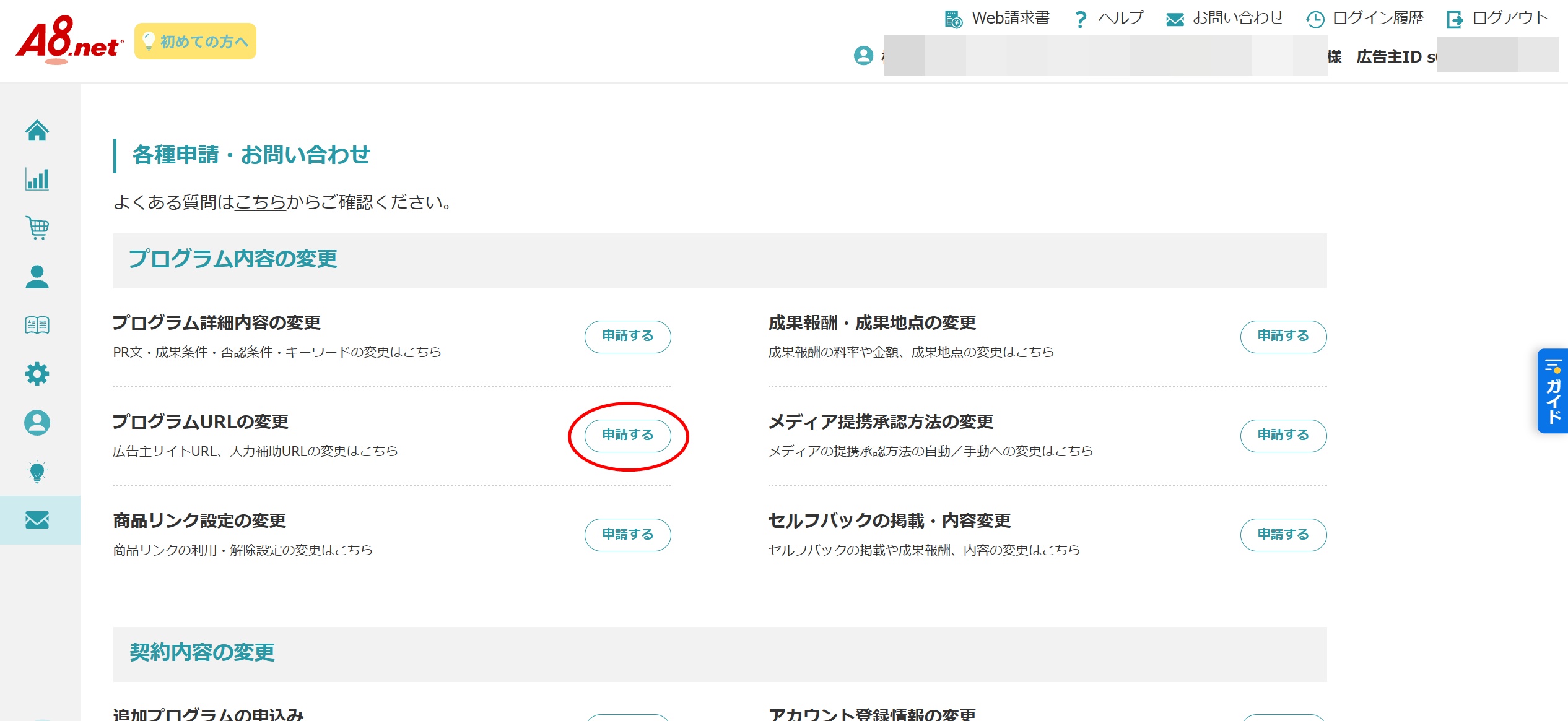
Task: Click 申請する for 商品リンク設定の変更
Action: point(628,535)
